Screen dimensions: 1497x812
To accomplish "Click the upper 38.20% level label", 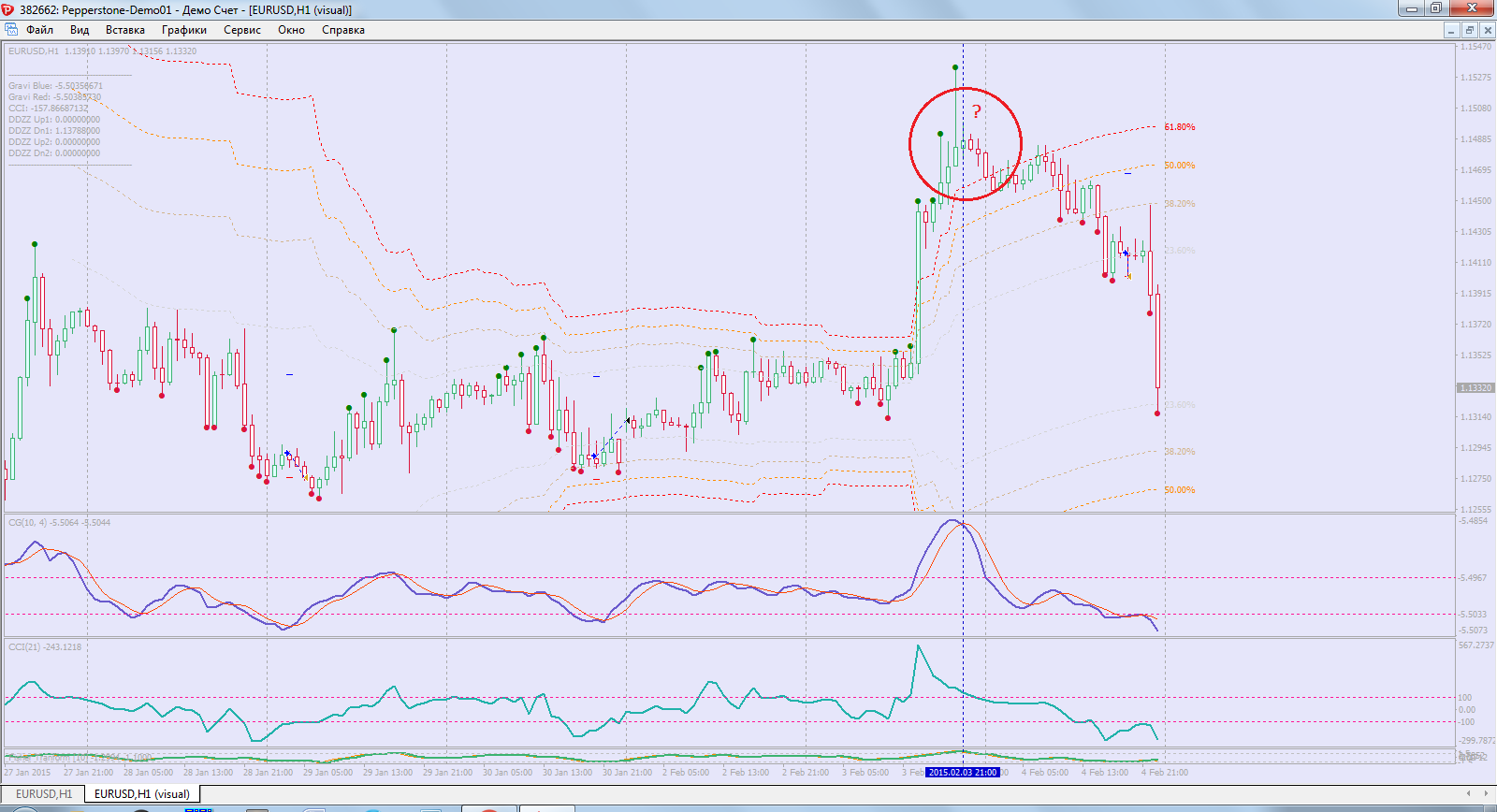I will tap(1180, 204).
